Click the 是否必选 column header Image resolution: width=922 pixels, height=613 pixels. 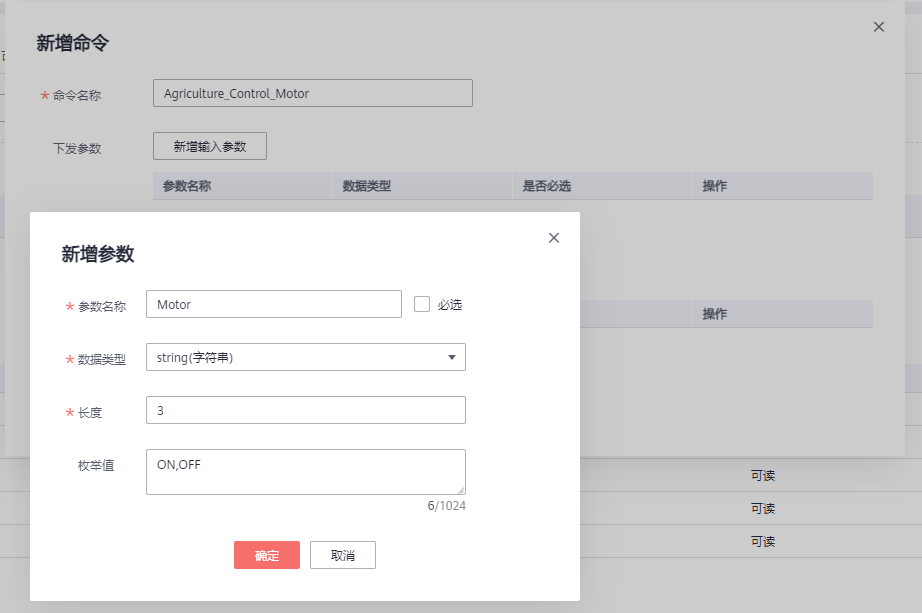[x=547, y=186]
